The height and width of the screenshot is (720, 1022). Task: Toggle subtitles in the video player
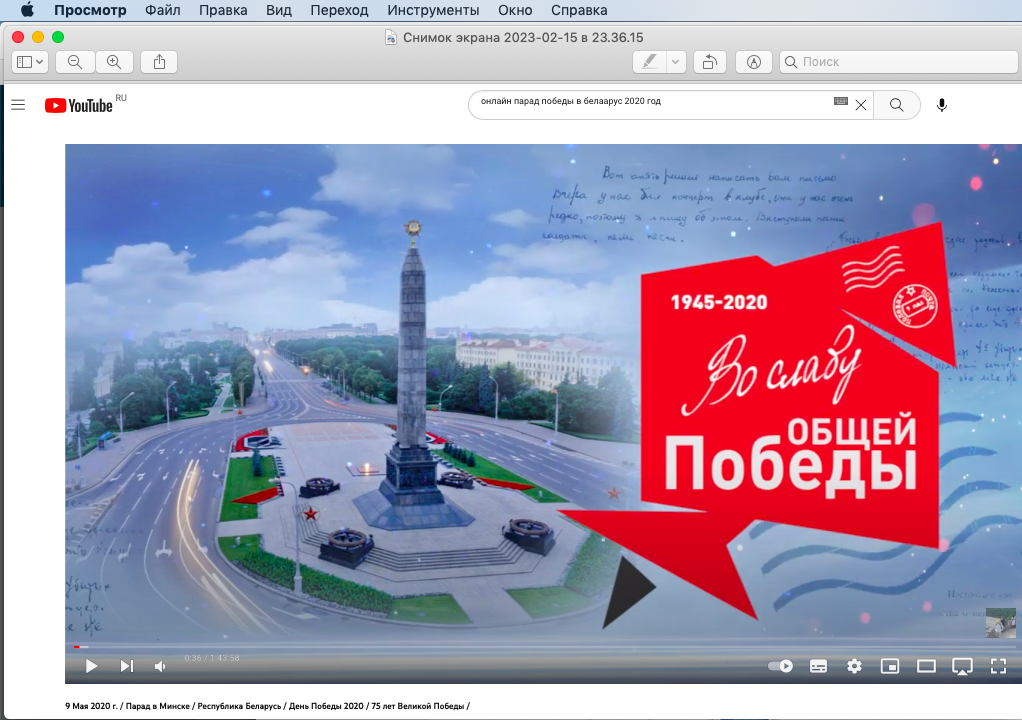click(818, 666)
